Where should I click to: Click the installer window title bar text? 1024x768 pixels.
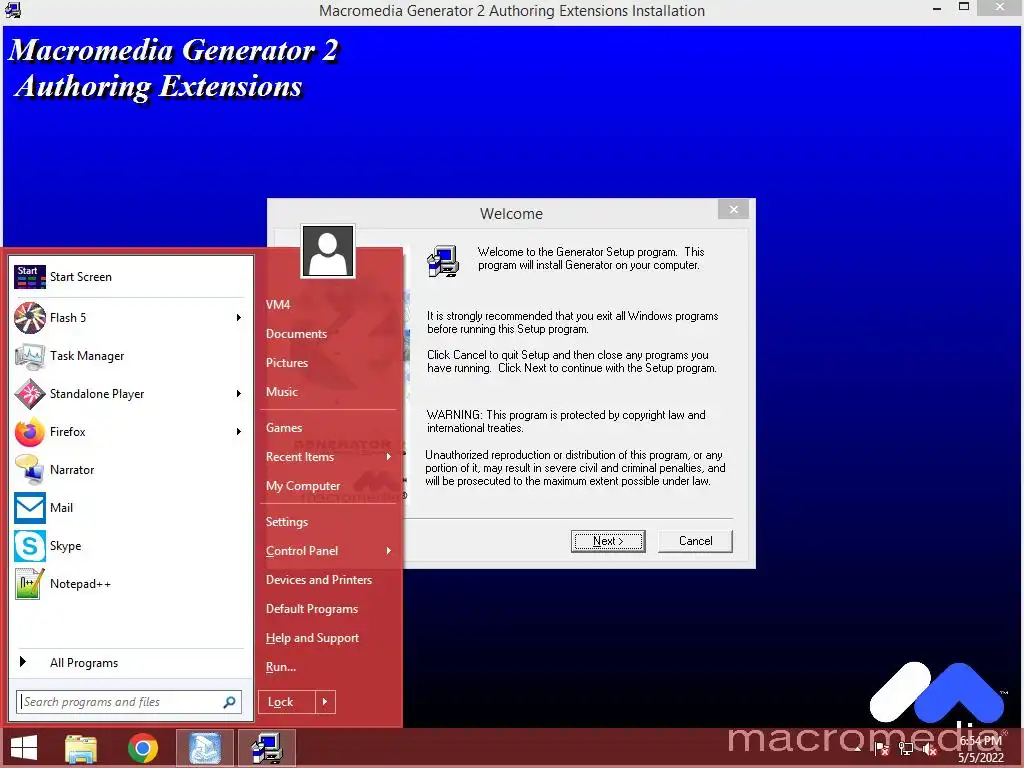pyautogui.click(x=512, y=10)
